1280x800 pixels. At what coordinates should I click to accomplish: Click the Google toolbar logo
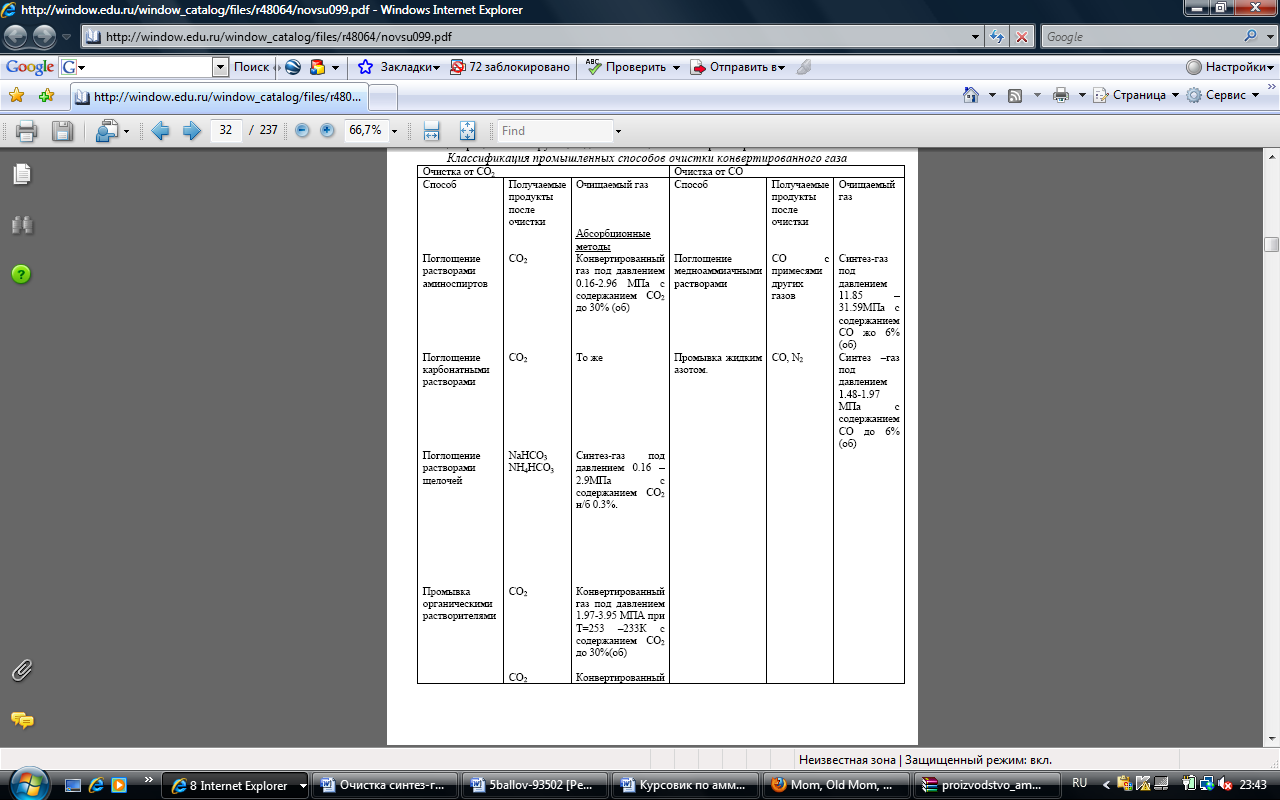(30, 67)
